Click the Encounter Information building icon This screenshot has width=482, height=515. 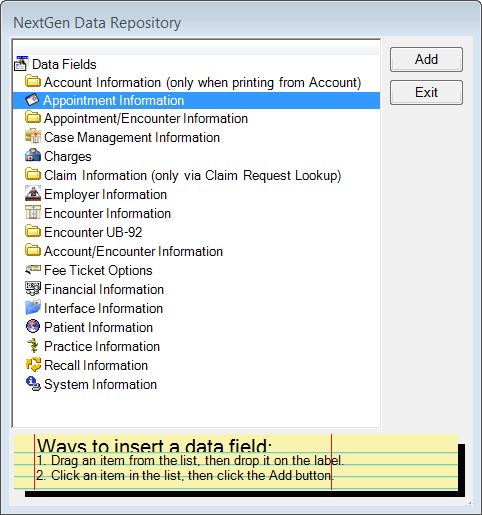pyautogui.click(x=33, y=212)
